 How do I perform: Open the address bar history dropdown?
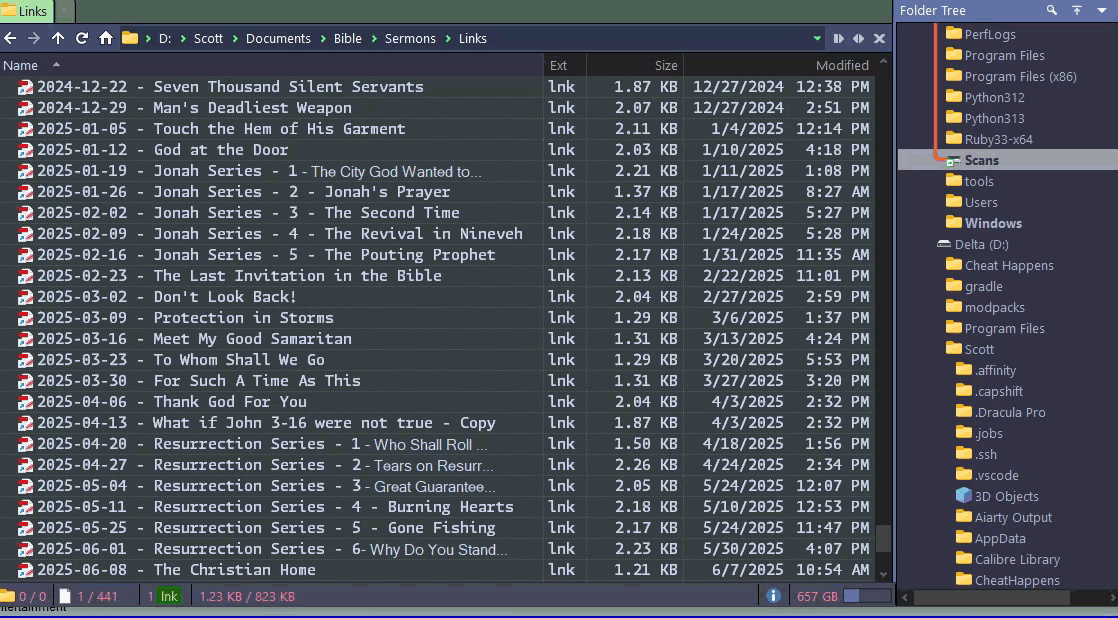coord(817,38)
